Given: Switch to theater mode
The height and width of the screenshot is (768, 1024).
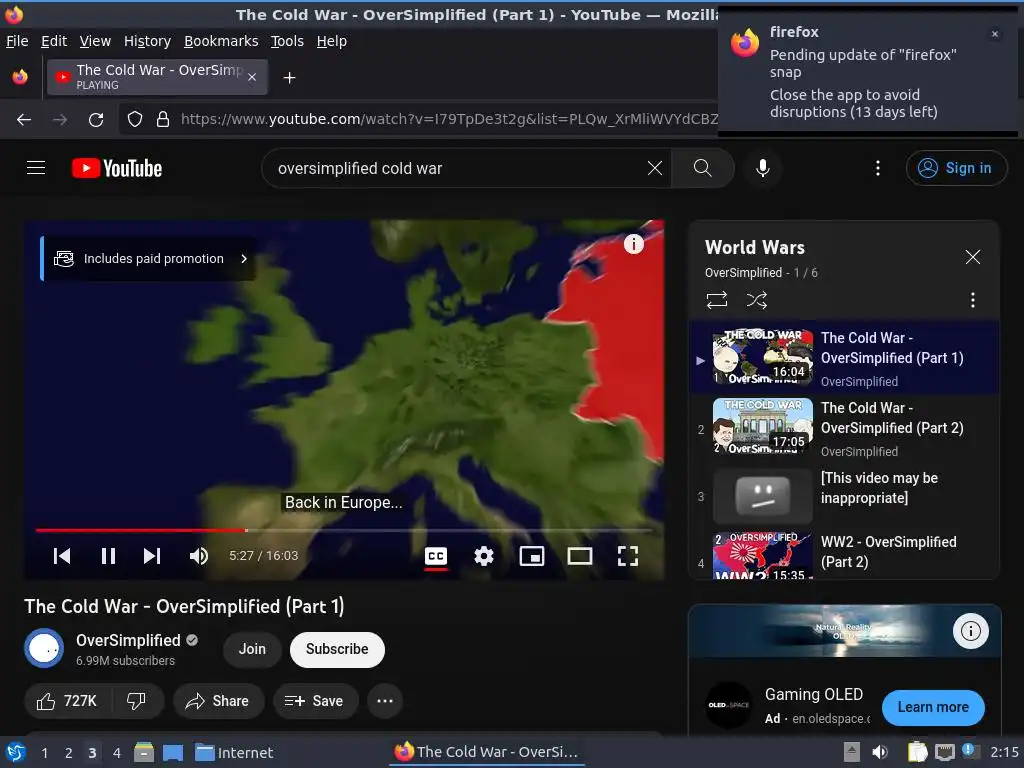Looking at the screenshot, I should (580, 556).
